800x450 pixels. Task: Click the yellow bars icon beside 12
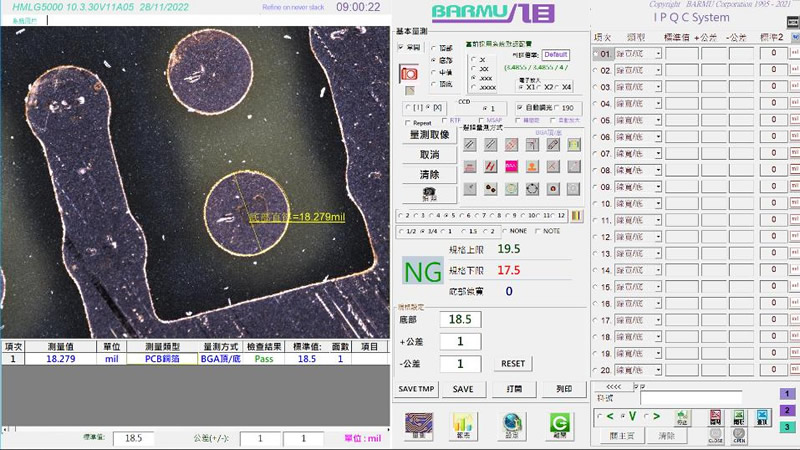(x=575, y=215)
